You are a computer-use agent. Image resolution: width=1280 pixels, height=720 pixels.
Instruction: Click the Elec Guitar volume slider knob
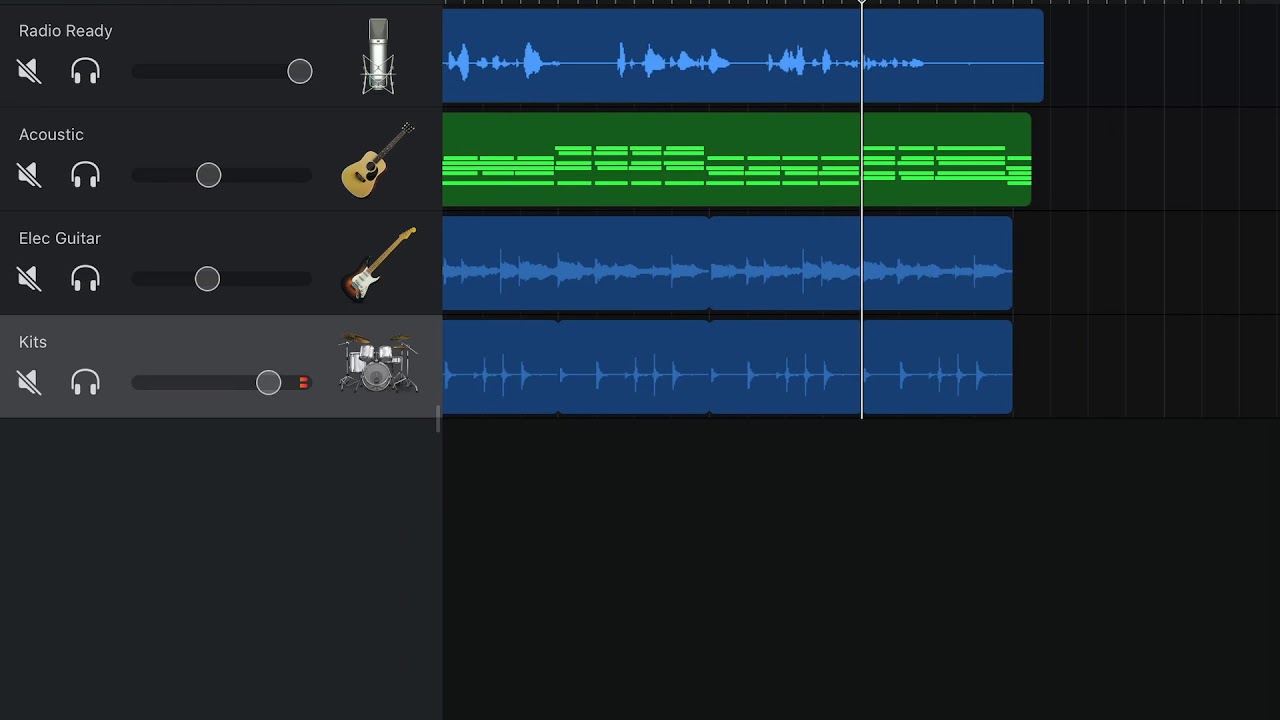(207, 279)
